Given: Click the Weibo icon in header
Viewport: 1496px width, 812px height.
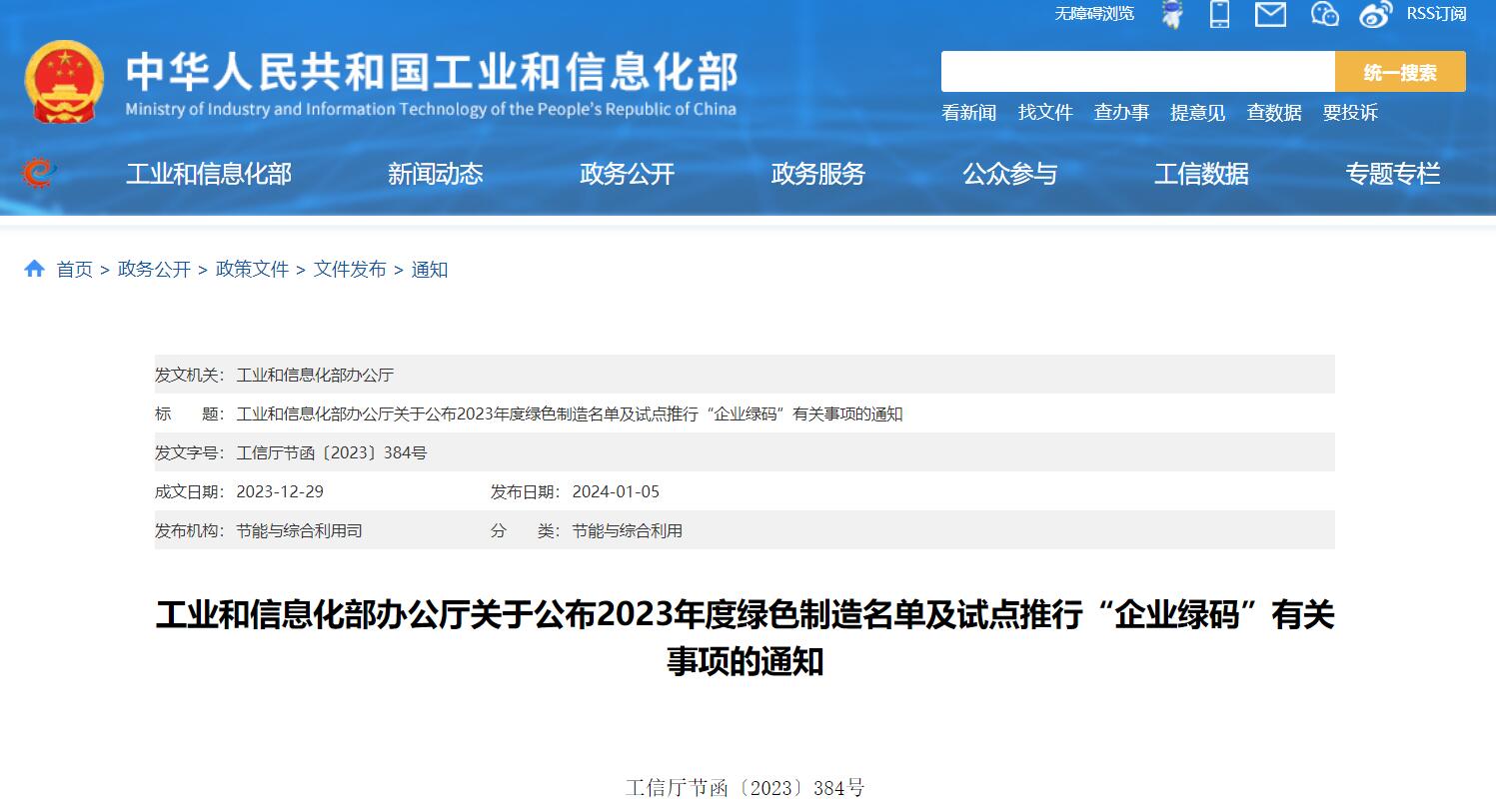Looking at the screenshot, I should coord(1376,14).
